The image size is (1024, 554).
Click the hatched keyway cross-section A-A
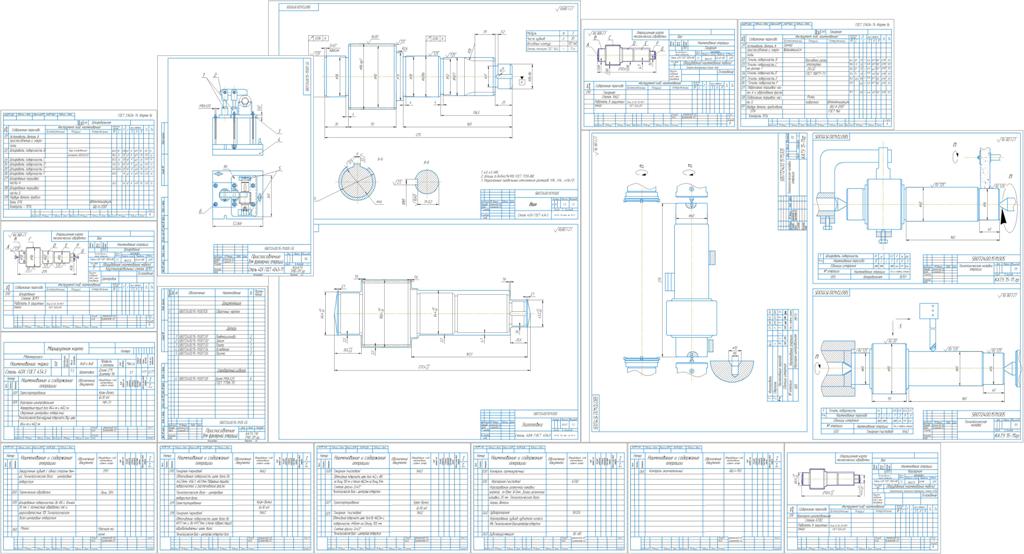click(x=358, y=181)
